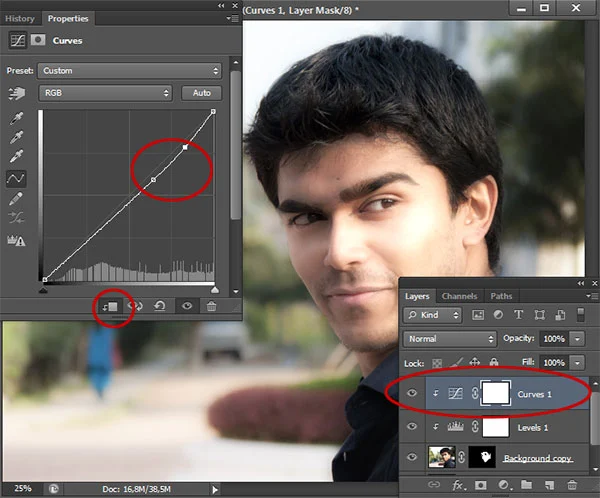The height and width of the screenshot is (498, 600).
Task: Filter layers by shape layers icon
Action: point(539,315)
